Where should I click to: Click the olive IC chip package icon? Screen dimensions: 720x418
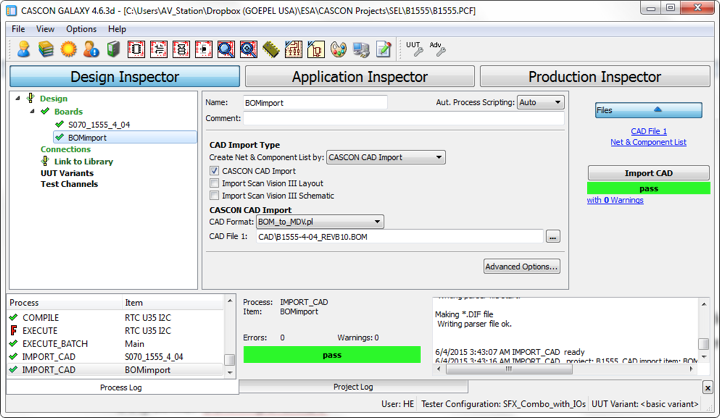(271, 49)
